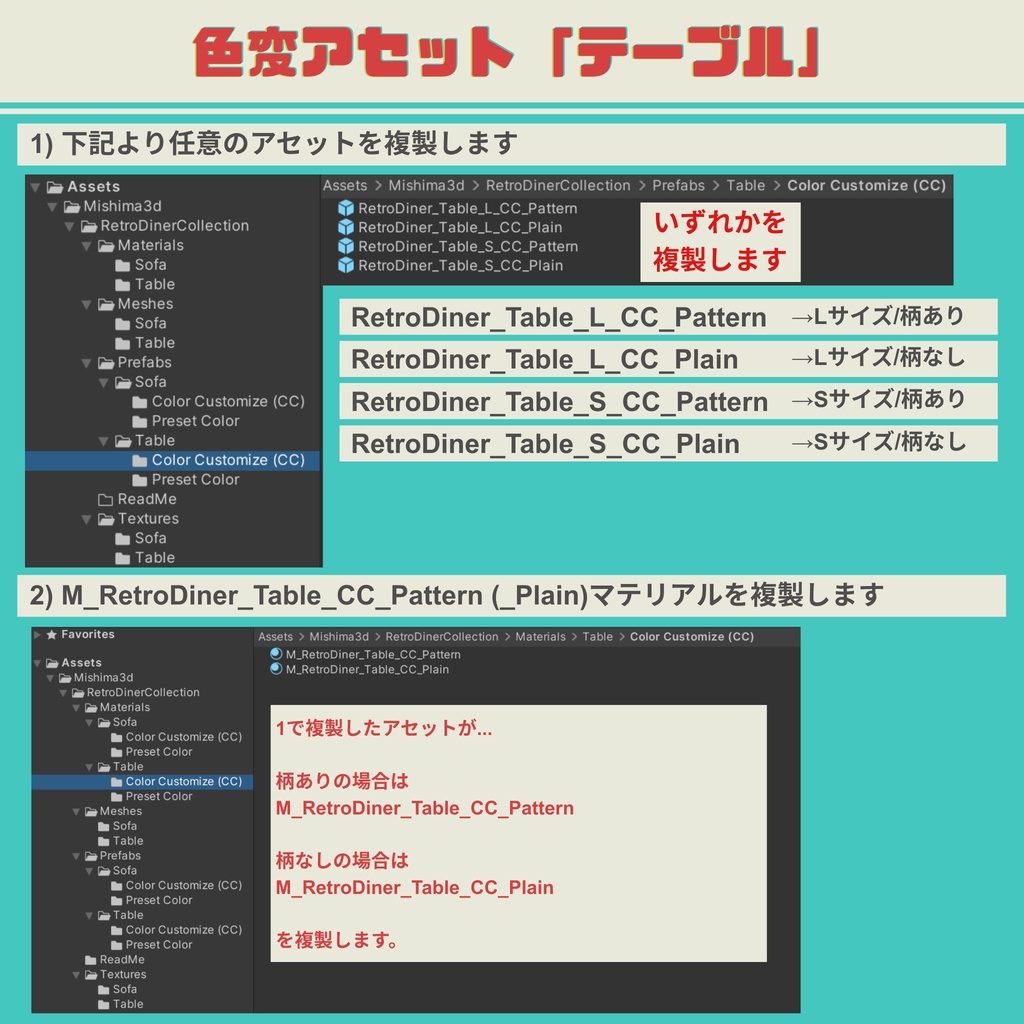Click Mishima3d in lower breadcrumb path

coord(339,637)
